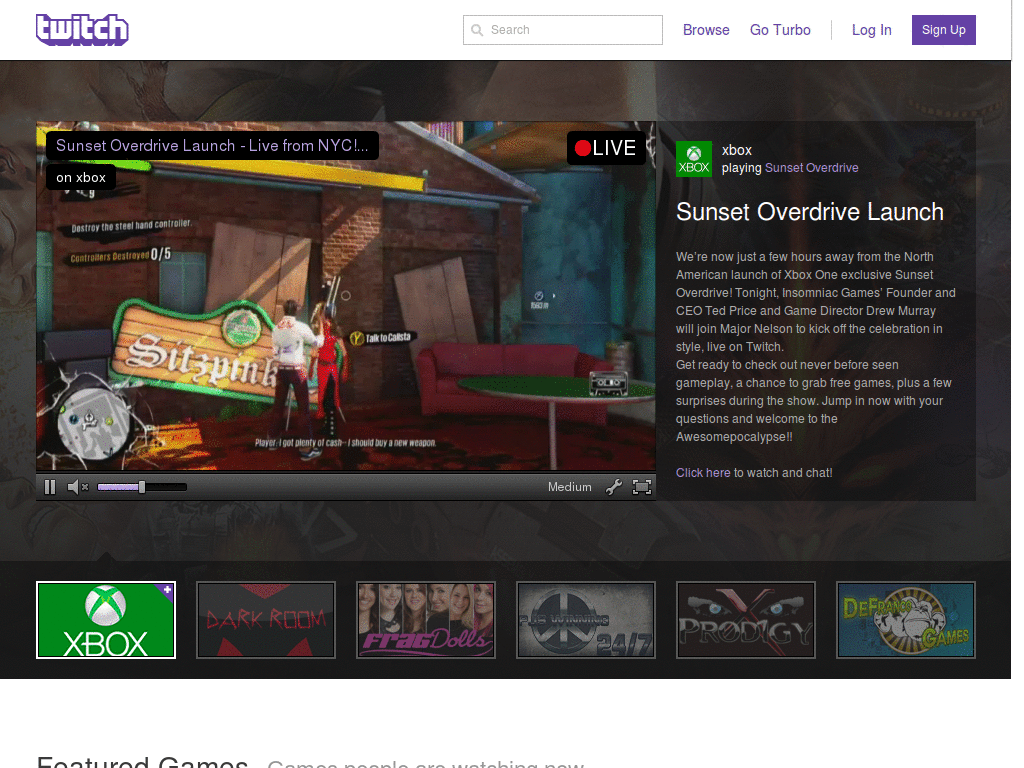Viewport: 1024px width, 768px height.
Task: Select the Prodigy carousel thumbnail
Action: coord(746,620)
